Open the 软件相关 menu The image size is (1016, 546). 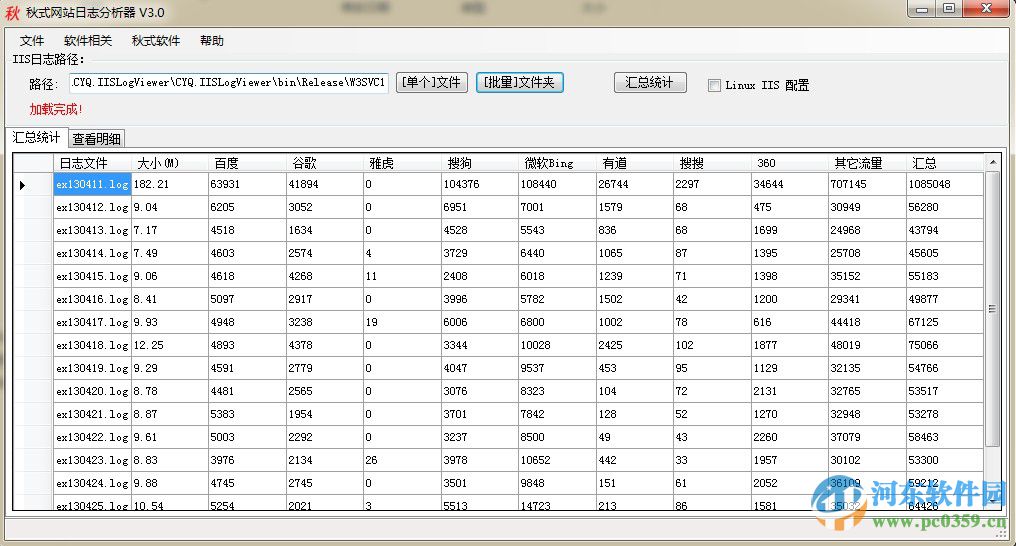tap(87, 41)
